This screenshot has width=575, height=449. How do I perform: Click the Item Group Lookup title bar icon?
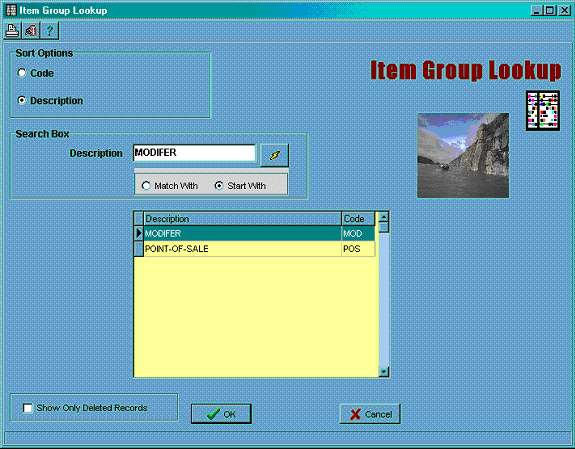[11, 10]
